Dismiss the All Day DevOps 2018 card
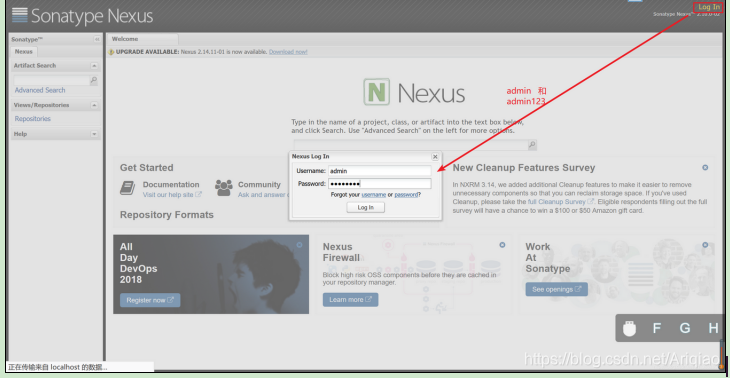Screen dimensions: 730x378 click(x=299, y=245)
